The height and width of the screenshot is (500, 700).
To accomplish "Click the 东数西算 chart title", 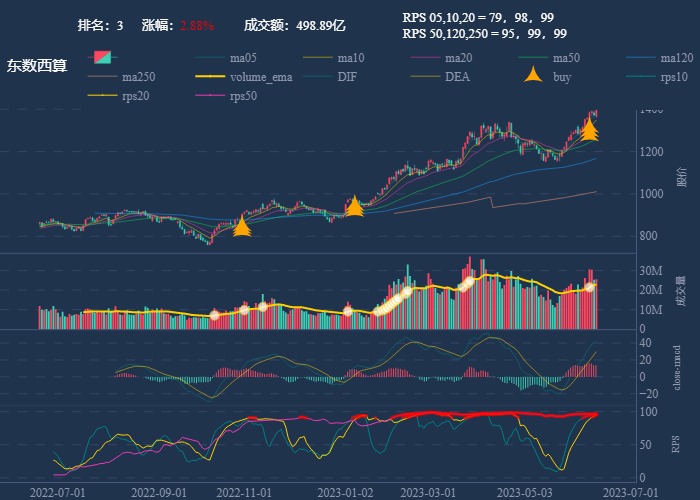I will [x=37, y=66].
